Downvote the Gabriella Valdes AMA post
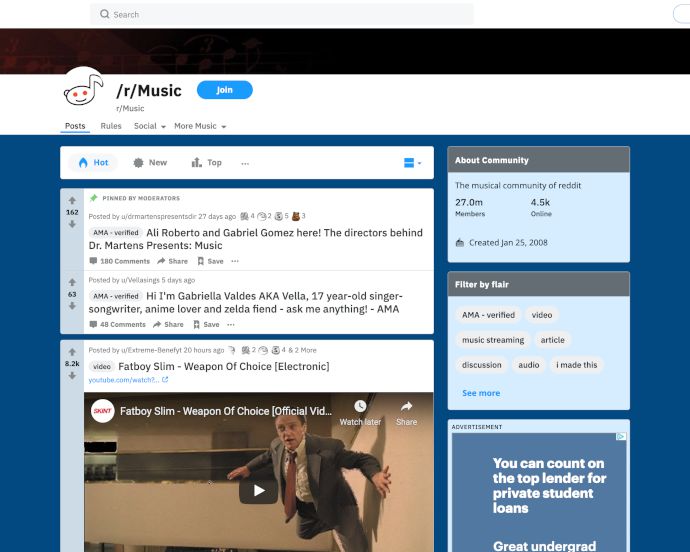Image resolution: width=690 pixels, height=552 pixels. [72, 306]
